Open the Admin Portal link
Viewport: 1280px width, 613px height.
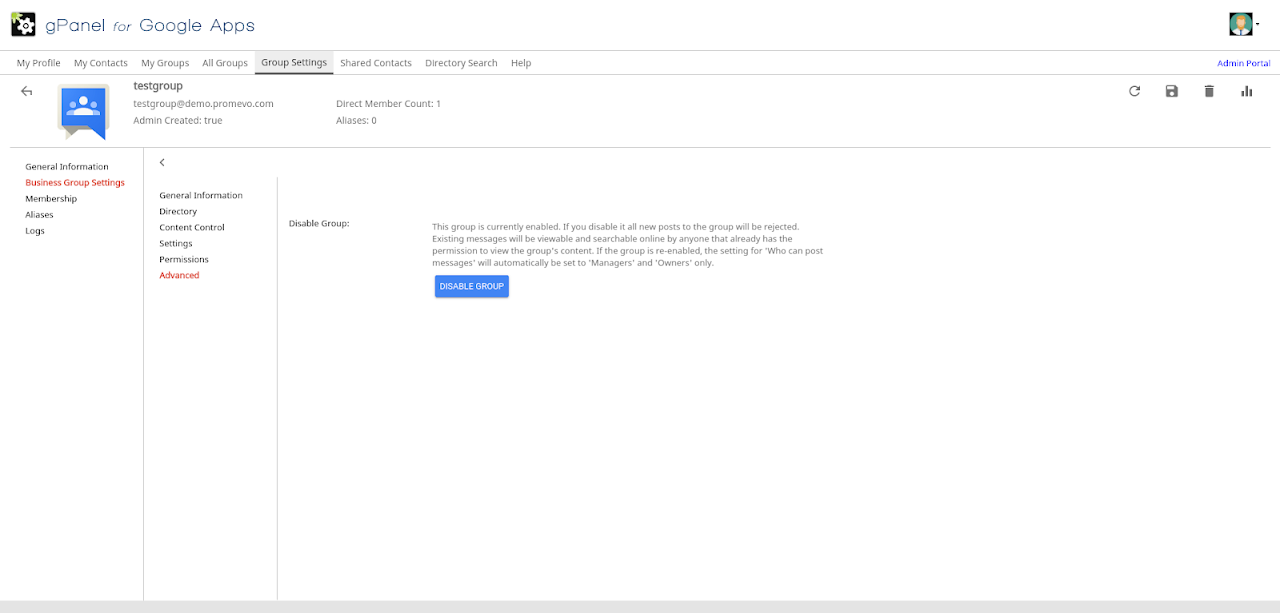tap(1243, 63)
